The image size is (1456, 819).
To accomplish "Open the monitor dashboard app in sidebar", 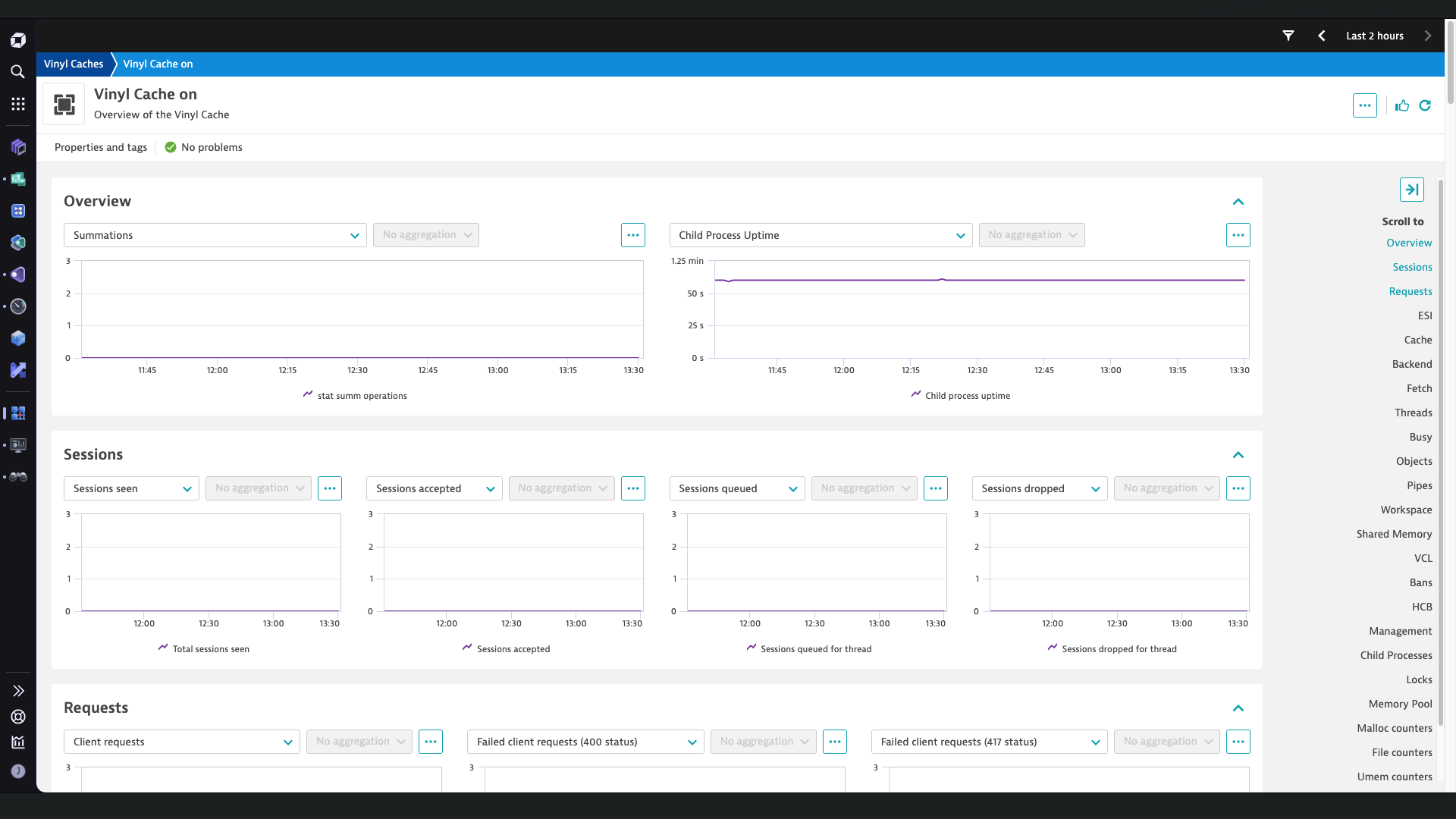I will [18, 445].
